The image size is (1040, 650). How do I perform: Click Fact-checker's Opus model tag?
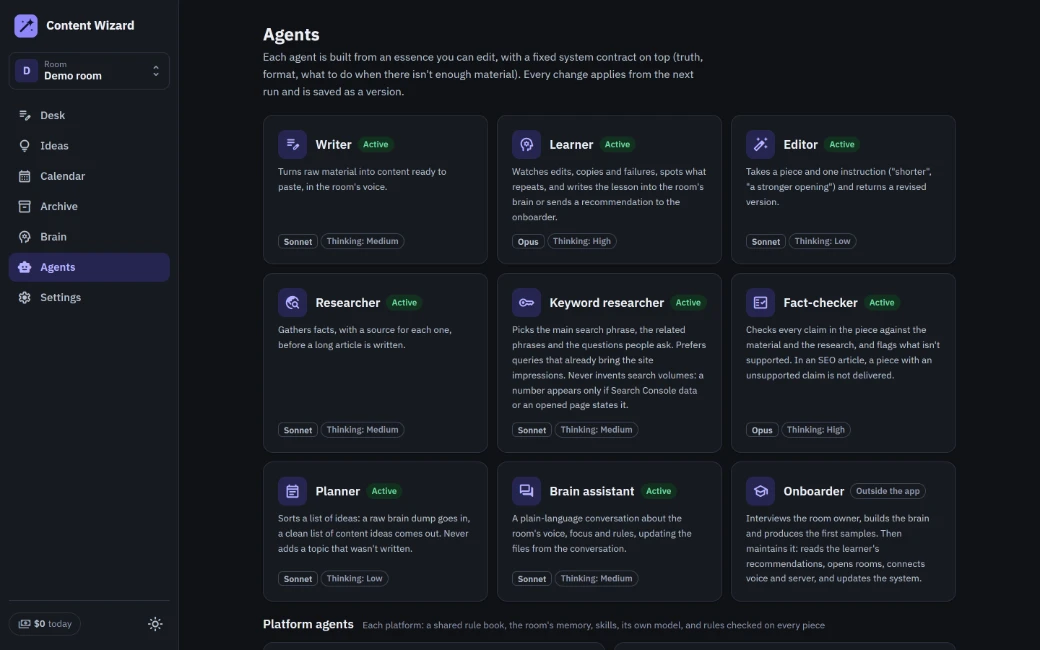click(762, 430)
